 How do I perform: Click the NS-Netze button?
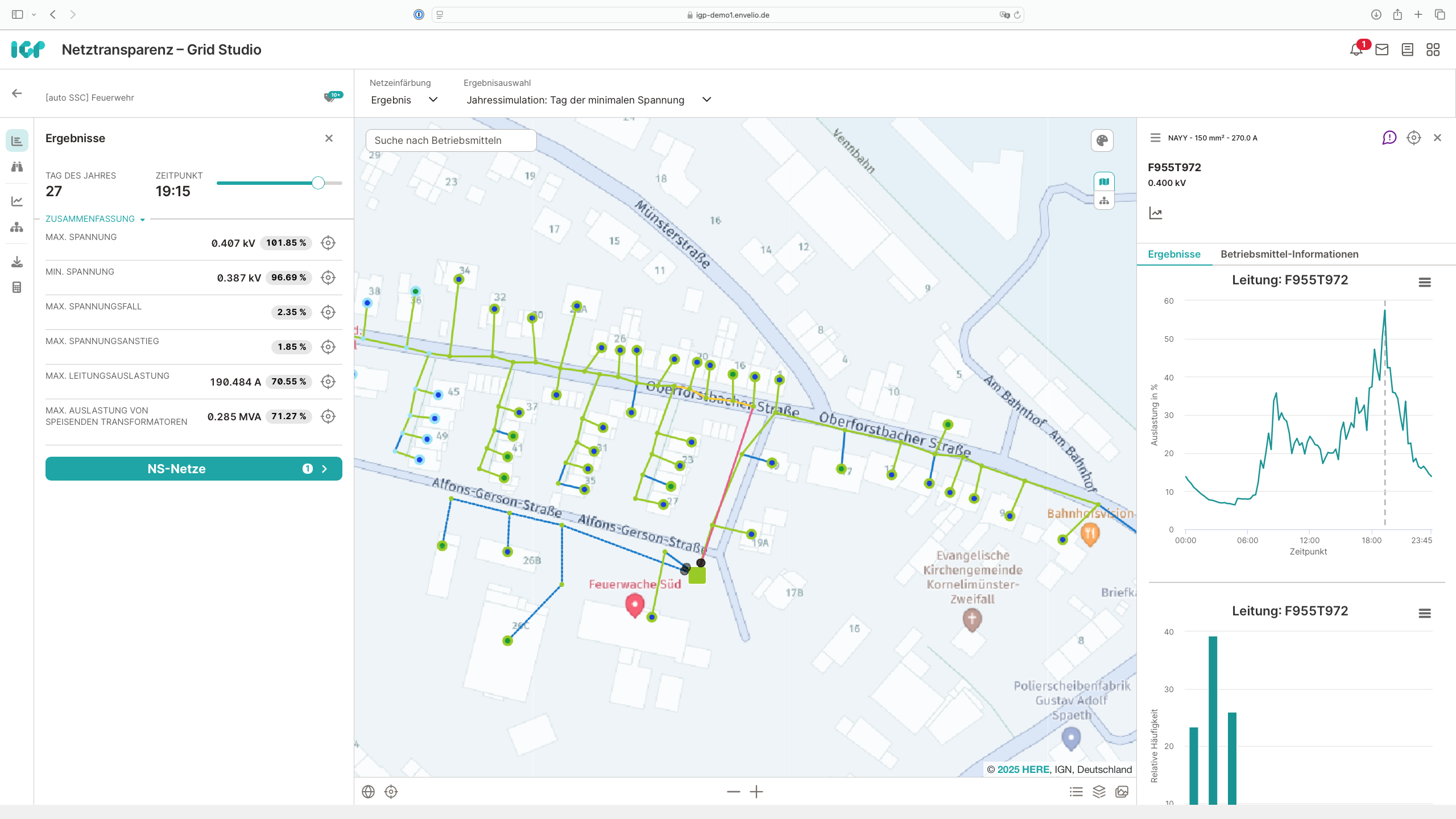click(193, 469)
